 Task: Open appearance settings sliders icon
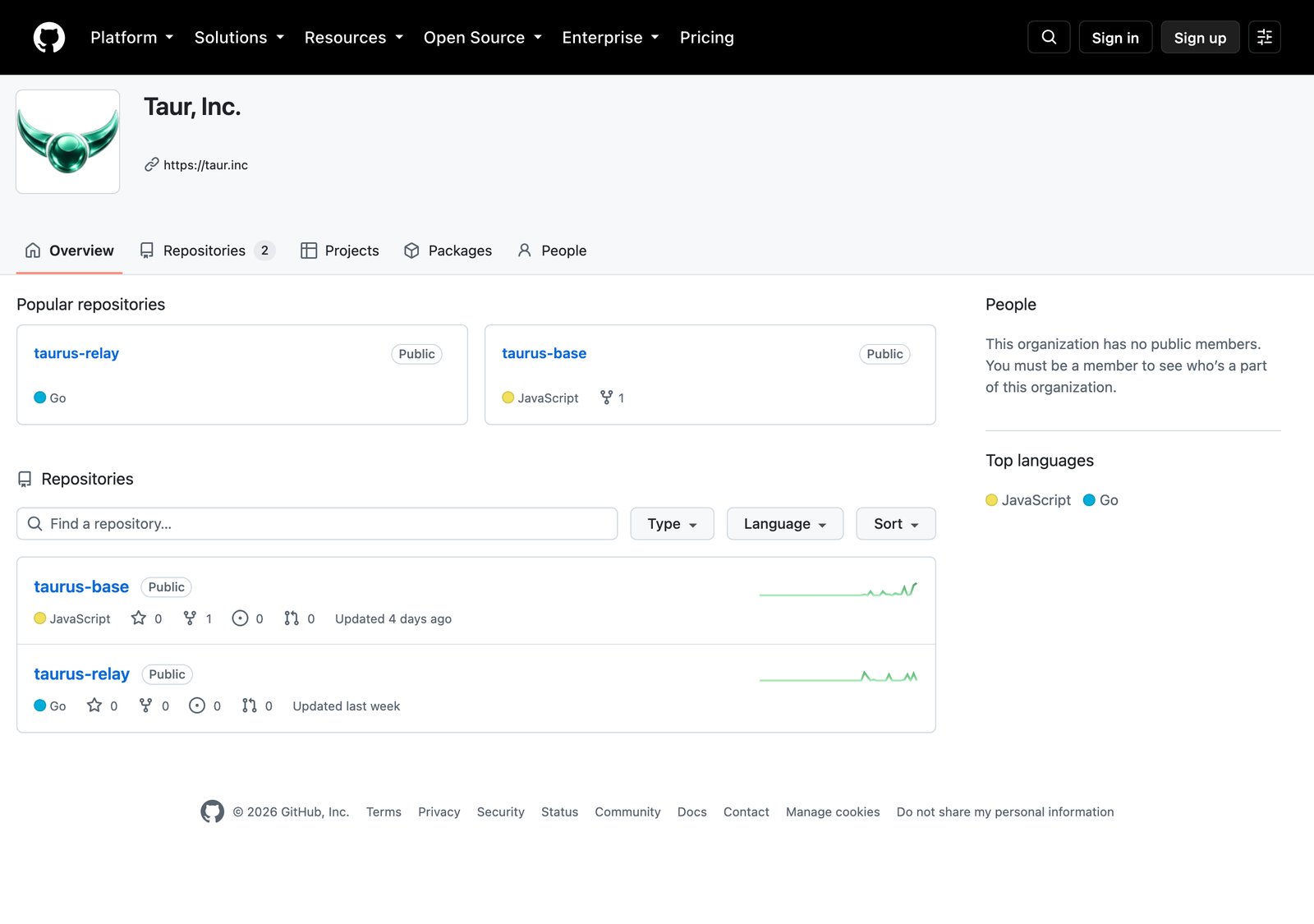1265,37
